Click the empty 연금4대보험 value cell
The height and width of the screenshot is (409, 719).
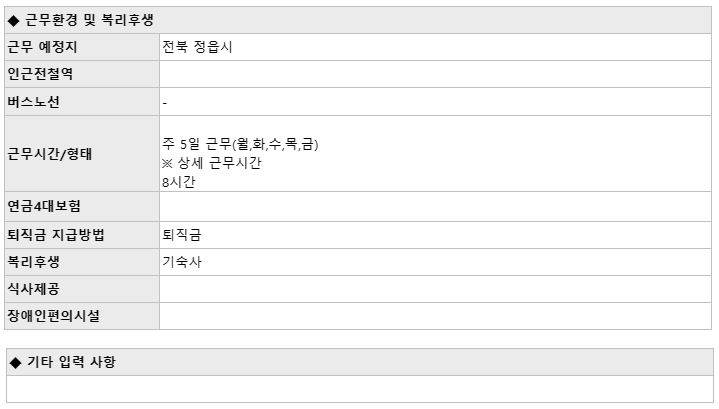(436, 206)
